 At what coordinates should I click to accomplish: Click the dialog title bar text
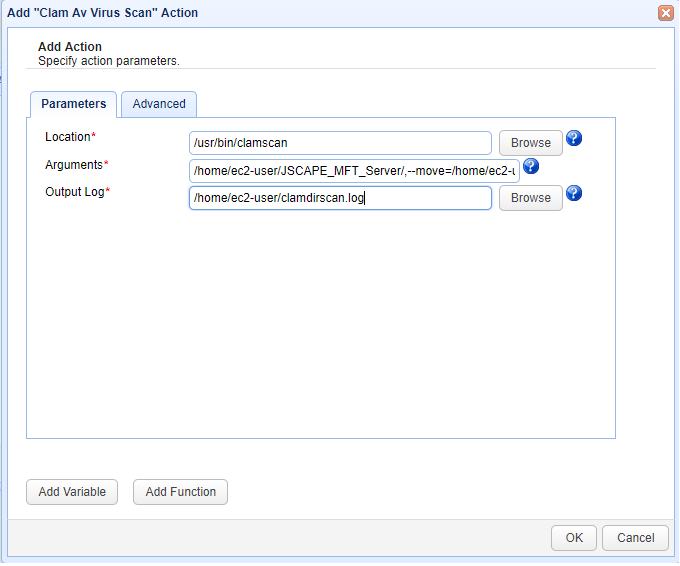coord(103,13)
